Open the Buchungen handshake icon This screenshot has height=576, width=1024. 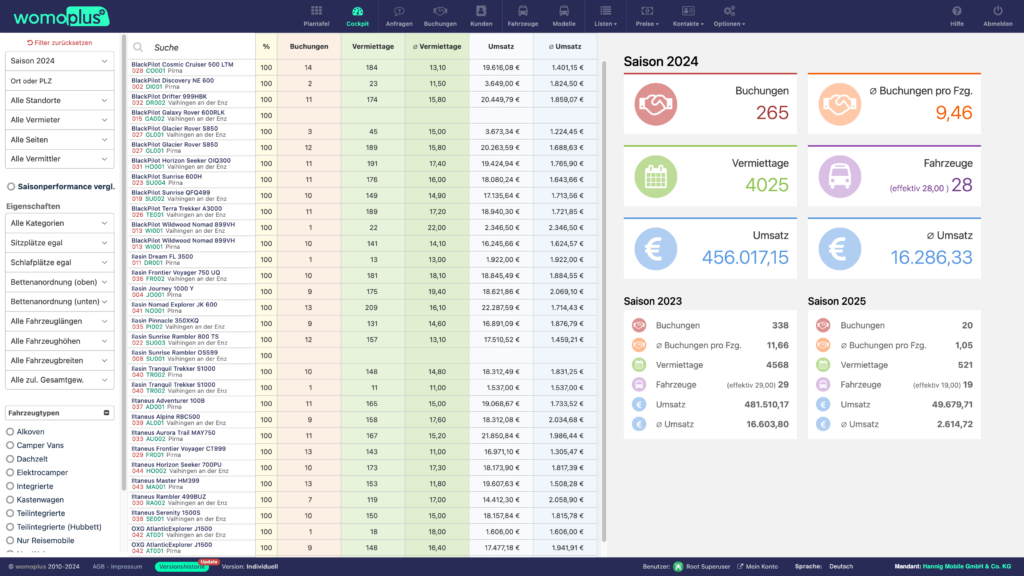coord(440,11)
